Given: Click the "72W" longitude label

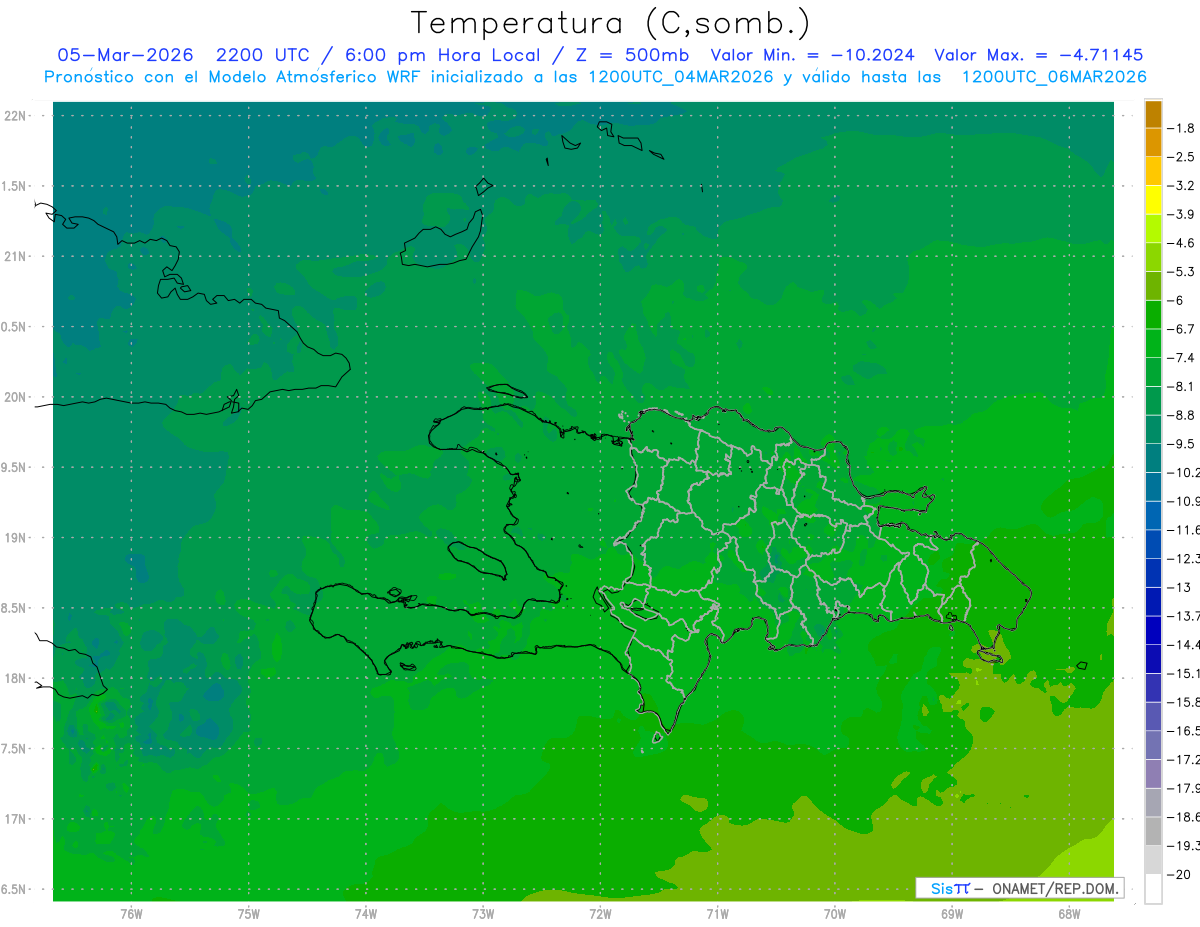Looking at the screenshot, I should 600,913.
